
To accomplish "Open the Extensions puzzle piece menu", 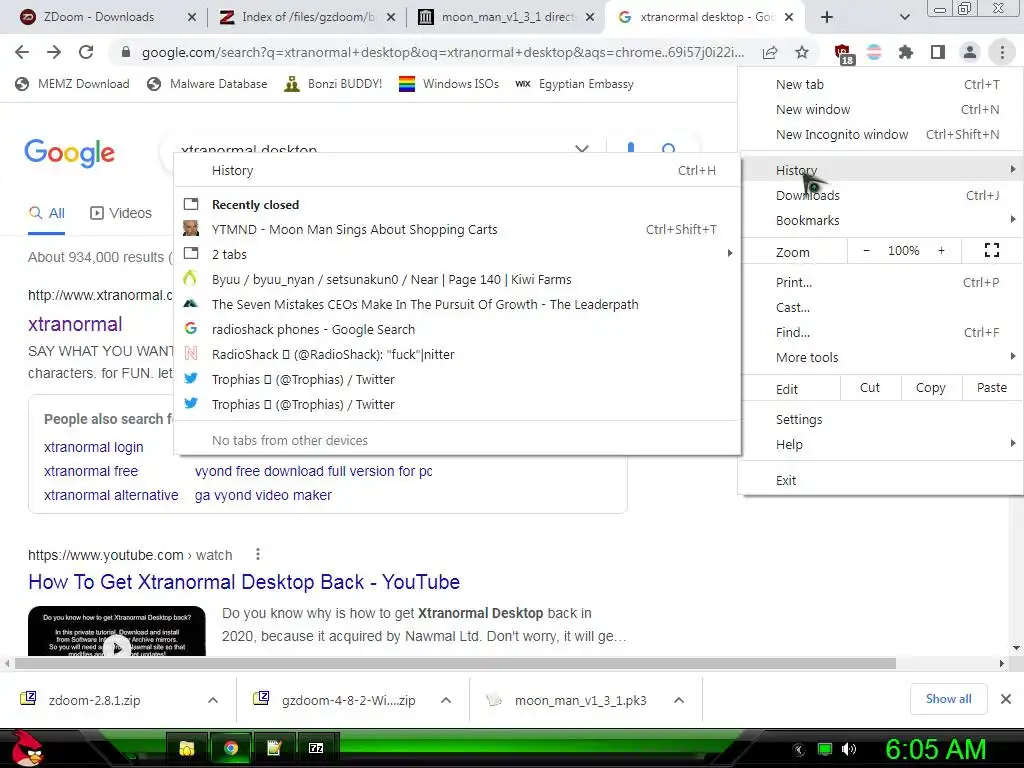I will (906, 52).
